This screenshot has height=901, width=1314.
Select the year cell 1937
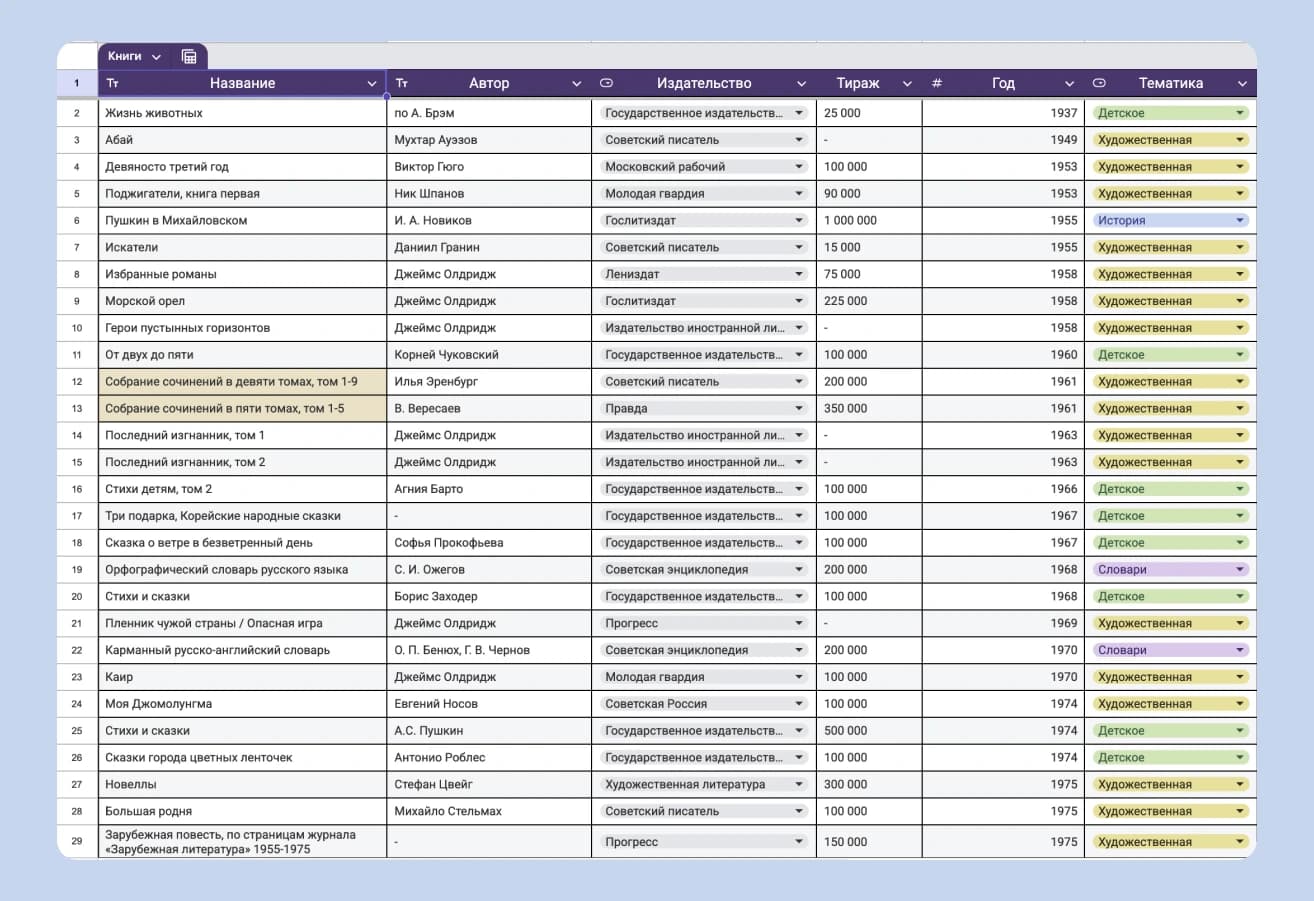point(1003,113)
